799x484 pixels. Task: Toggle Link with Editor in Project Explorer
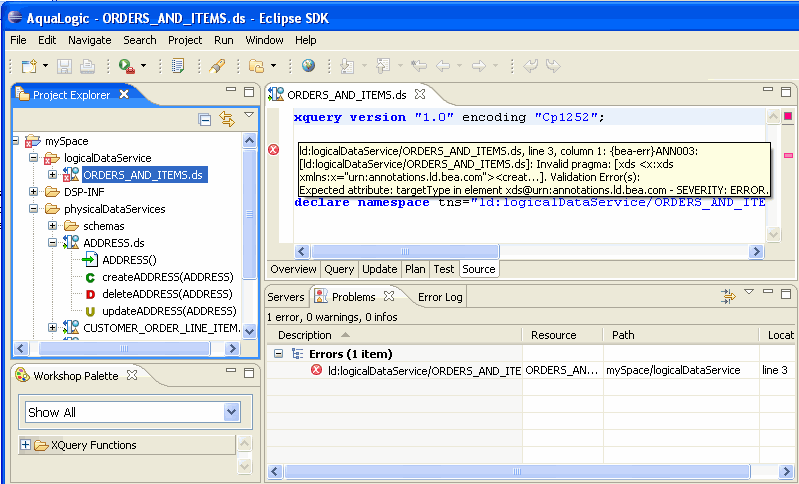[x=227, y=119]
